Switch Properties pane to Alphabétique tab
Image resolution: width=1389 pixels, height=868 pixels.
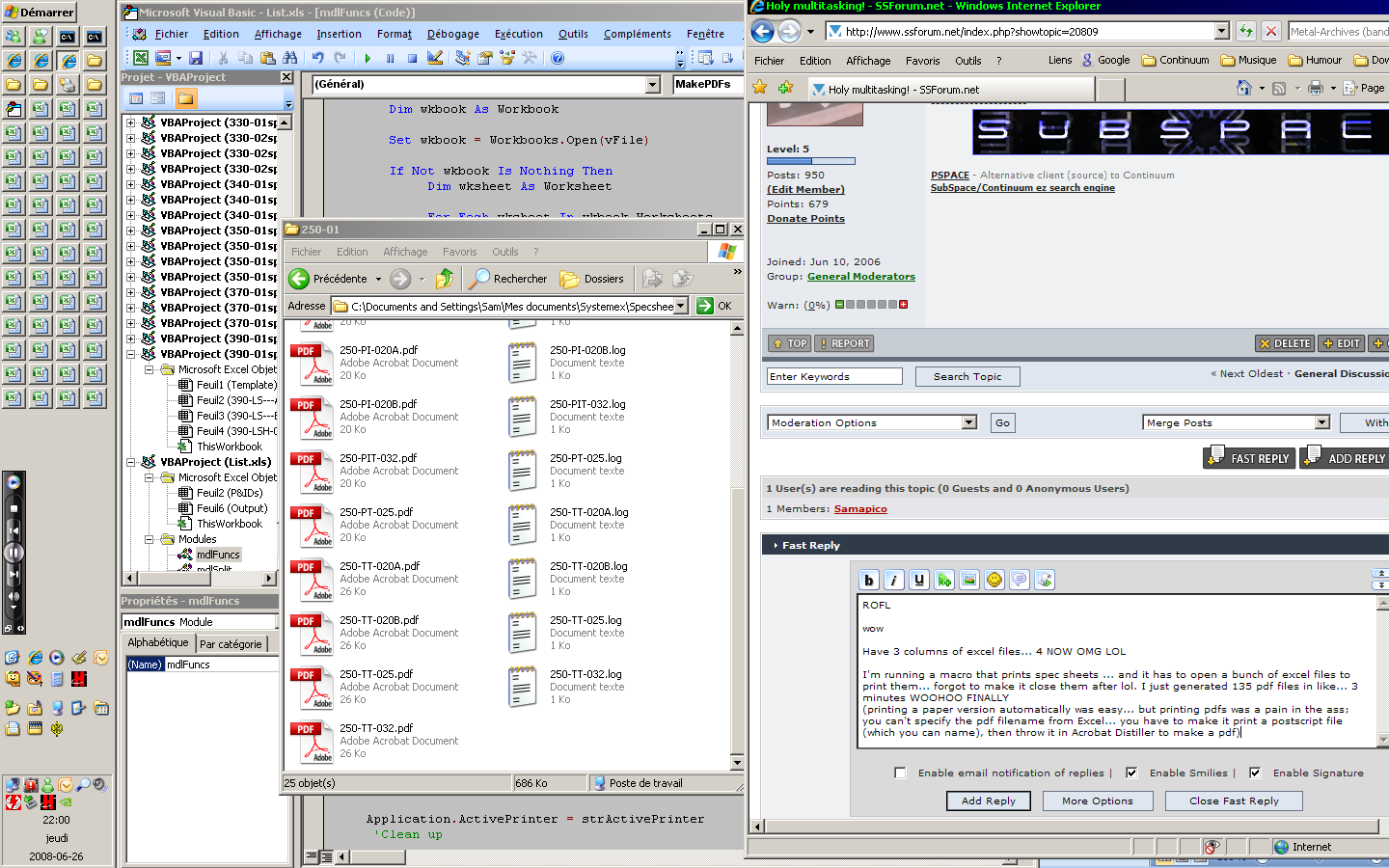pyautogui.click(x=158, y=642)
